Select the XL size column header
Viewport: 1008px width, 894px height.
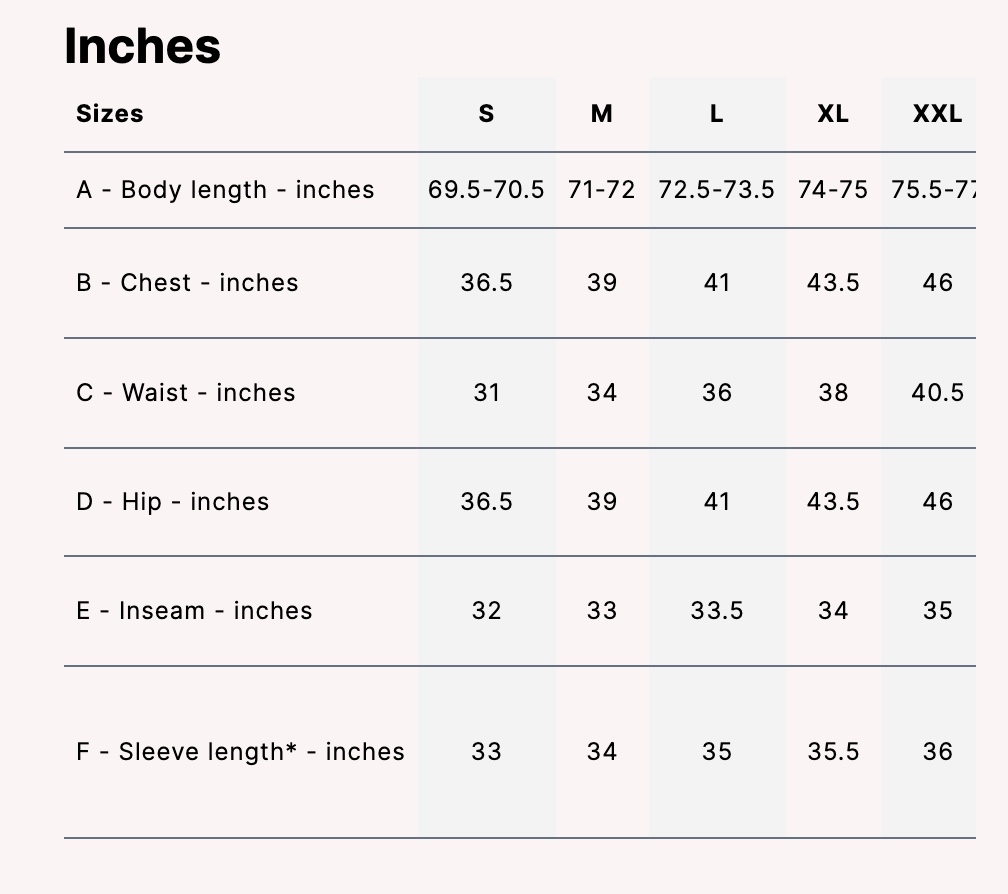(x=833, y=114)
